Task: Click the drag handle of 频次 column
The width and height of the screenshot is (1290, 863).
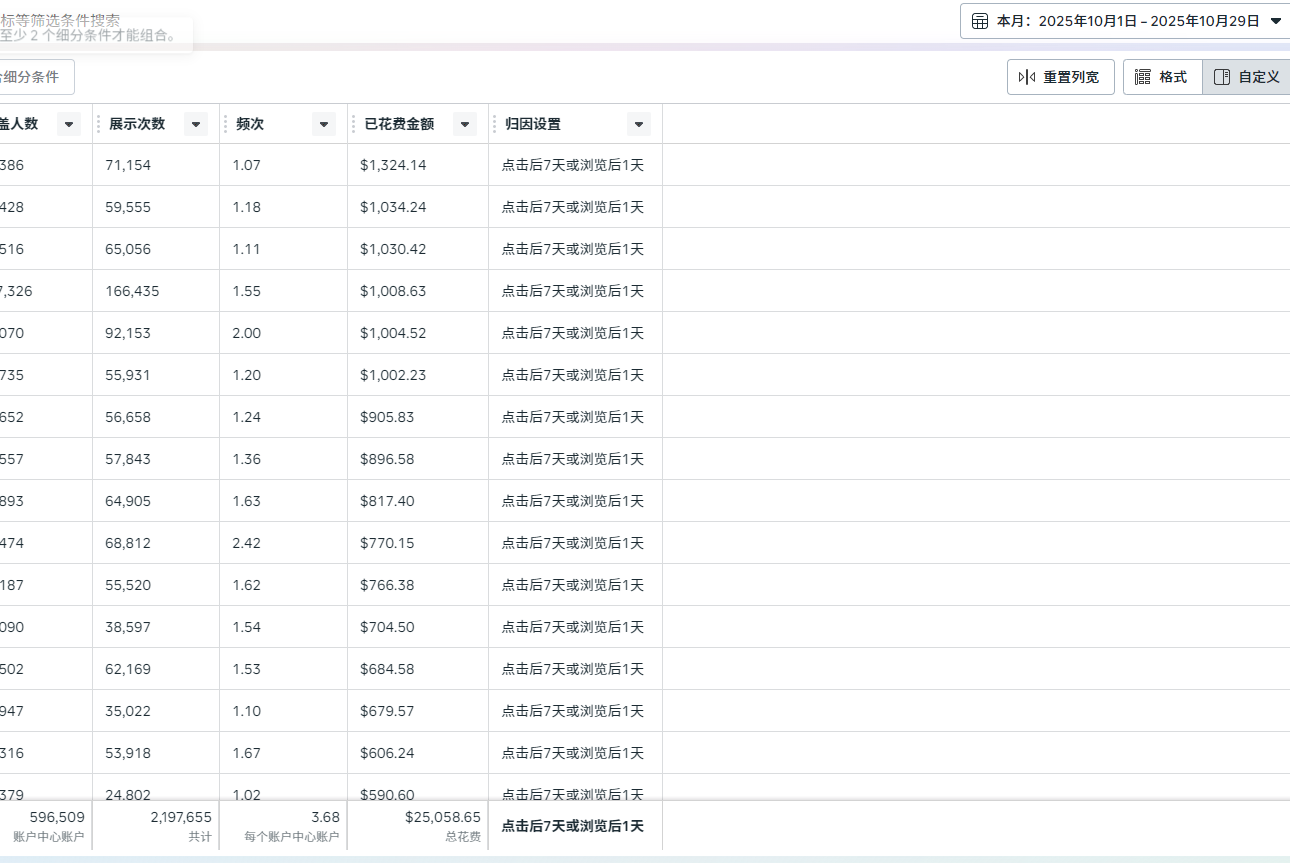Action: tap(225, 124)
